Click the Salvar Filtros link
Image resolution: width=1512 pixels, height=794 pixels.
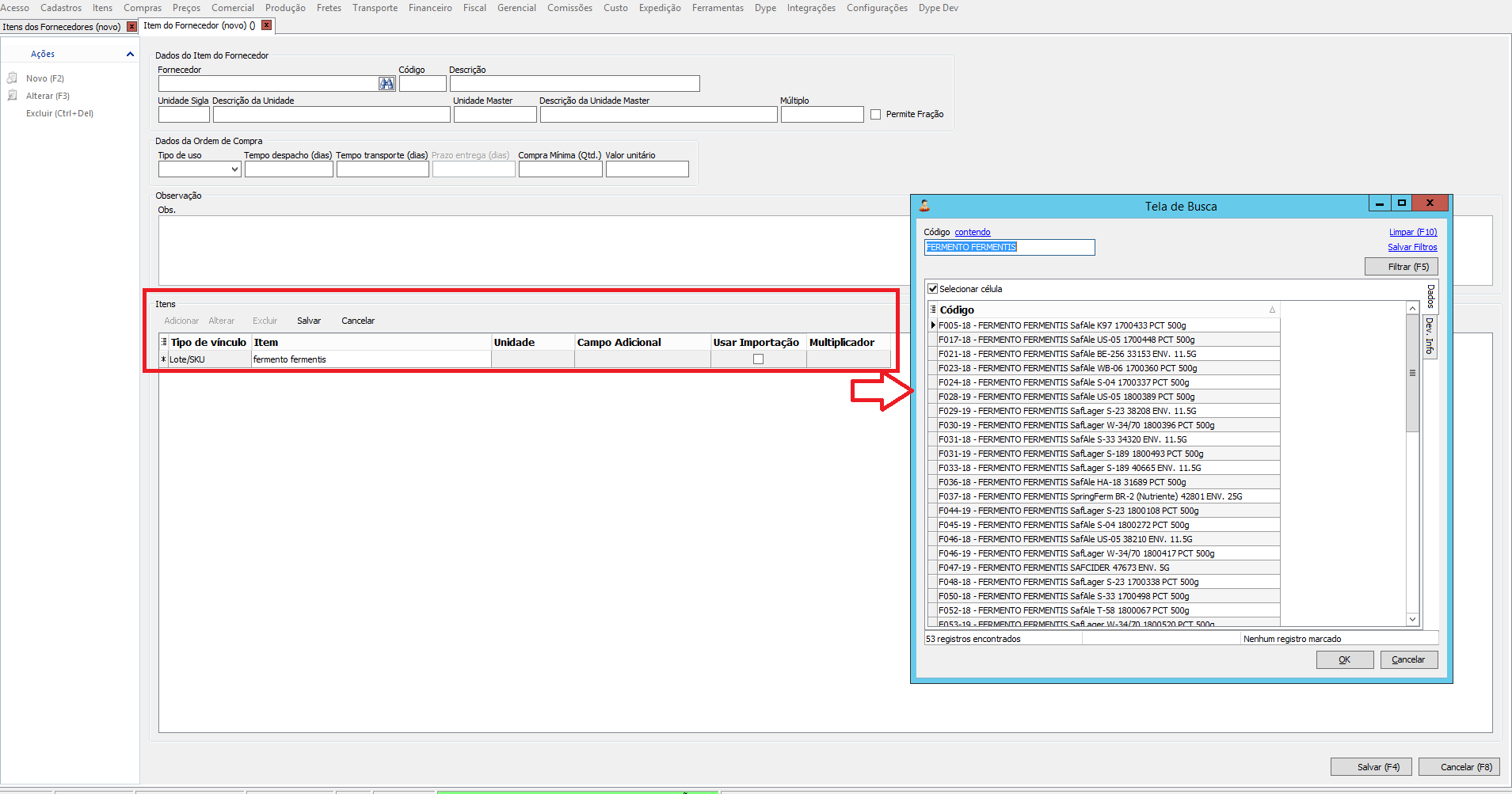point(1412,247)
